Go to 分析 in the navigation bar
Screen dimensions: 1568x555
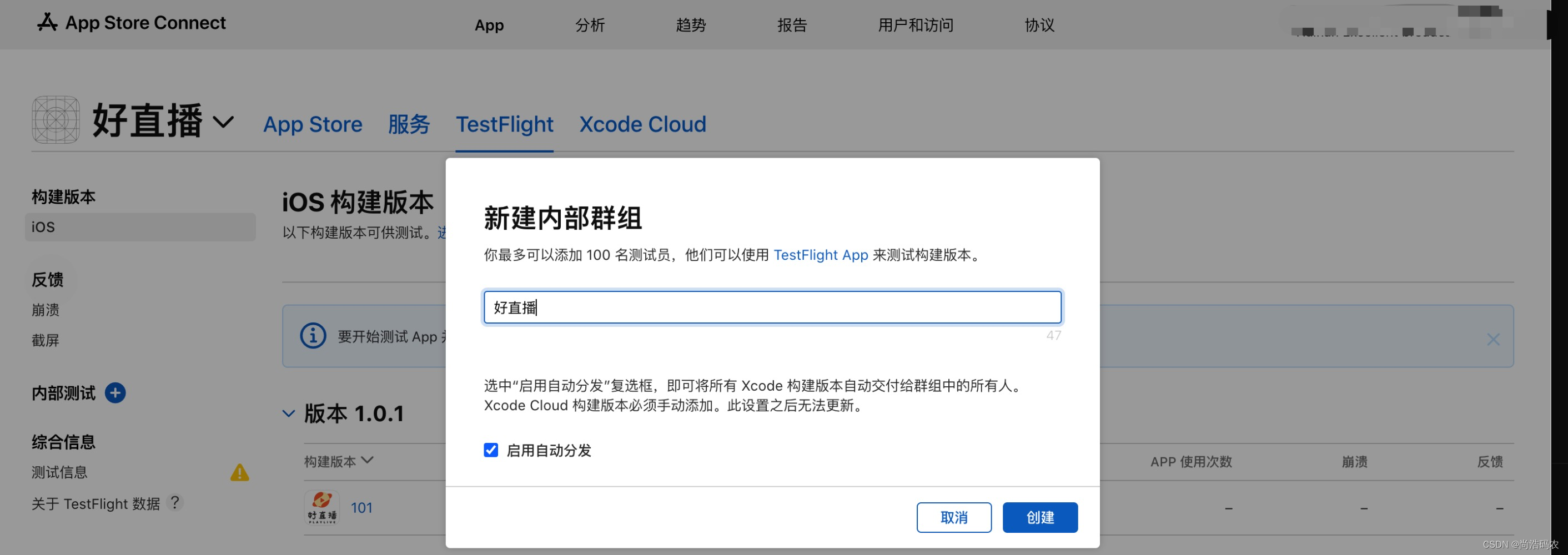coord(589,25)
